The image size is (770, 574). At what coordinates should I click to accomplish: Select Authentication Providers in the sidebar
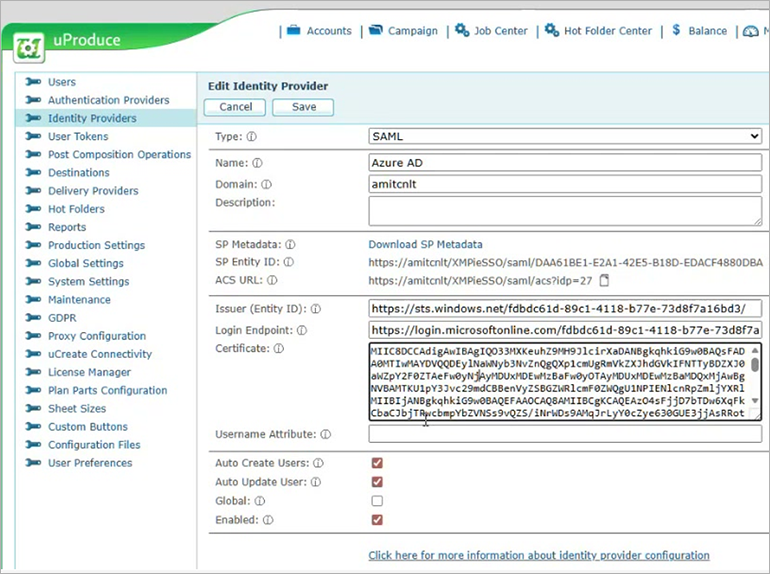108,100
